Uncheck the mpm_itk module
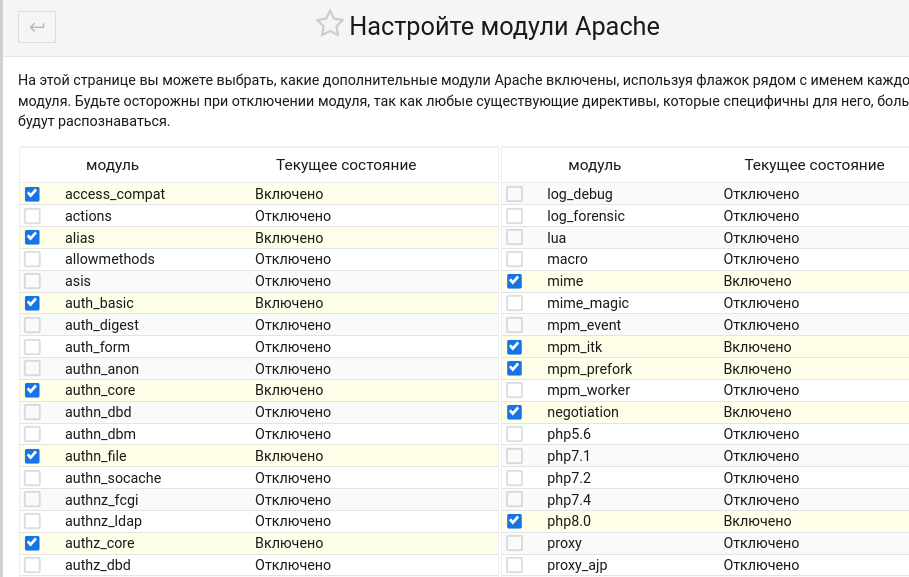 click(x=515, y=347)
